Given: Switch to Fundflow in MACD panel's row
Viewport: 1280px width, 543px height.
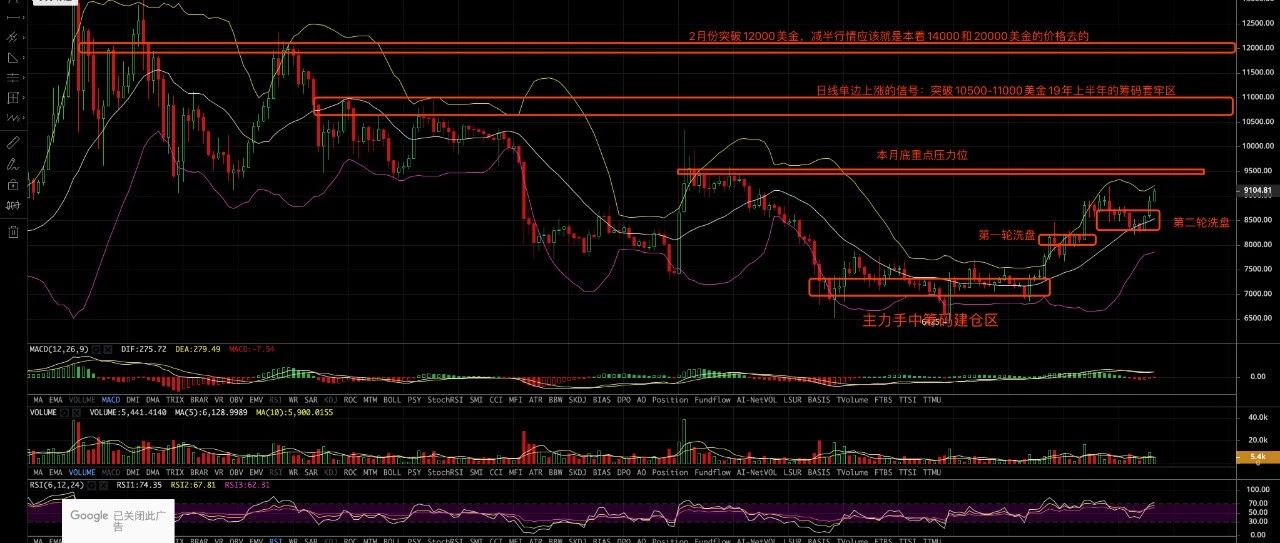Looking at the screenshot, I should (x=712, y=400).
